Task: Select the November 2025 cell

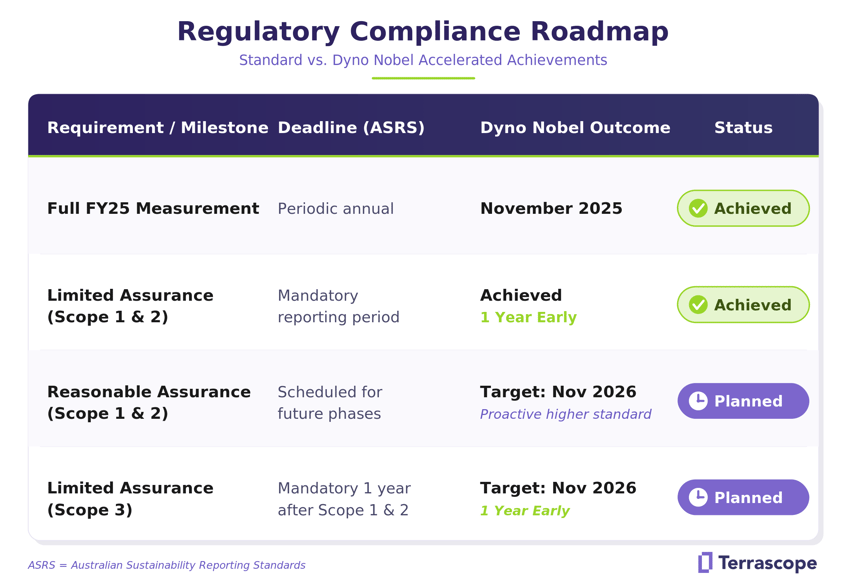Action: tap(551, 208)
